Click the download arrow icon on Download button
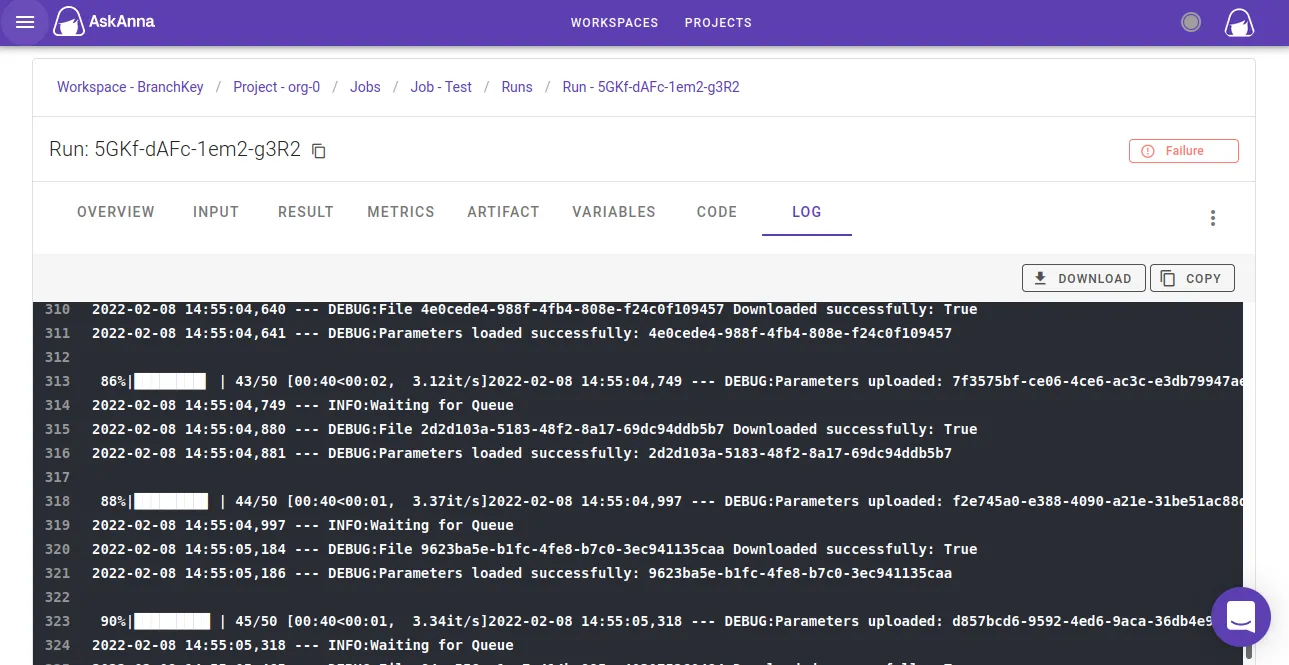The width and height of the screenshot is (1289, 665). pos(1042,278)
